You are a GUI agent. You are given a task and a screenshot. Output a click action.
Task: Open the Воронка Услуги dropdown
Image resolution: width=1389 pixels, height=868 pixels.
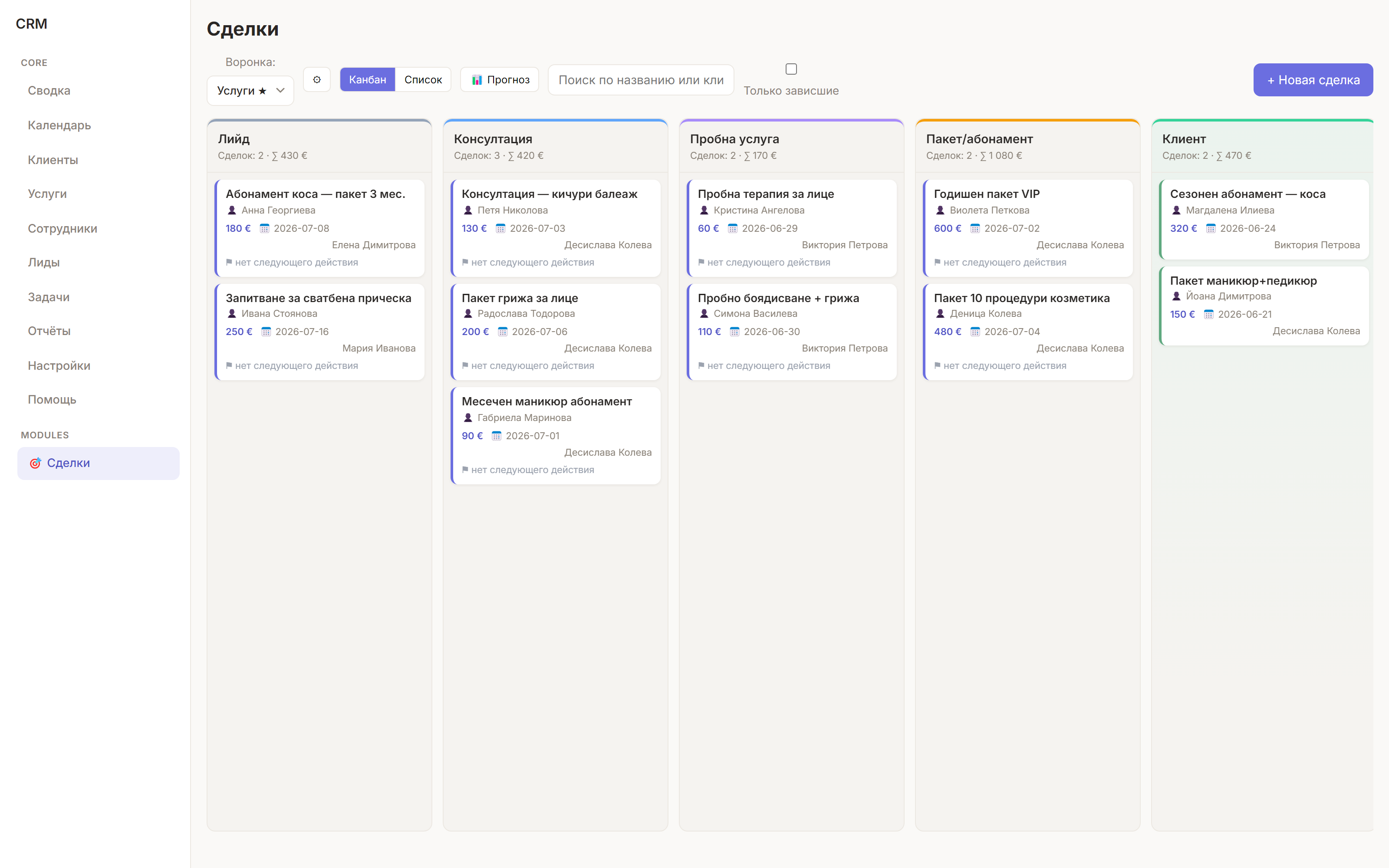click(x=250, y=91)
